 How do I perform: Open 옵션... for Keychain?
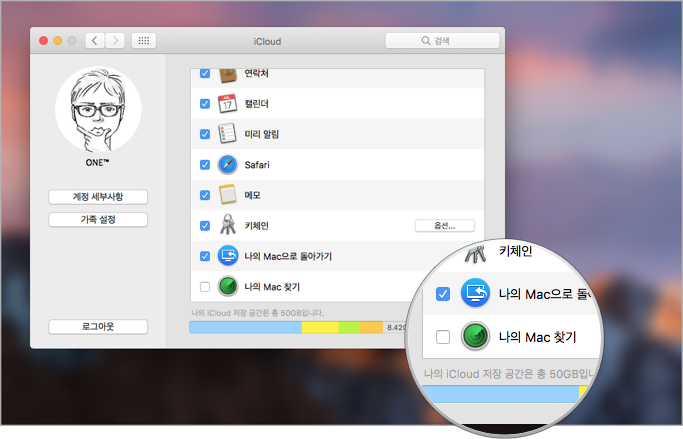pos(445,226)
